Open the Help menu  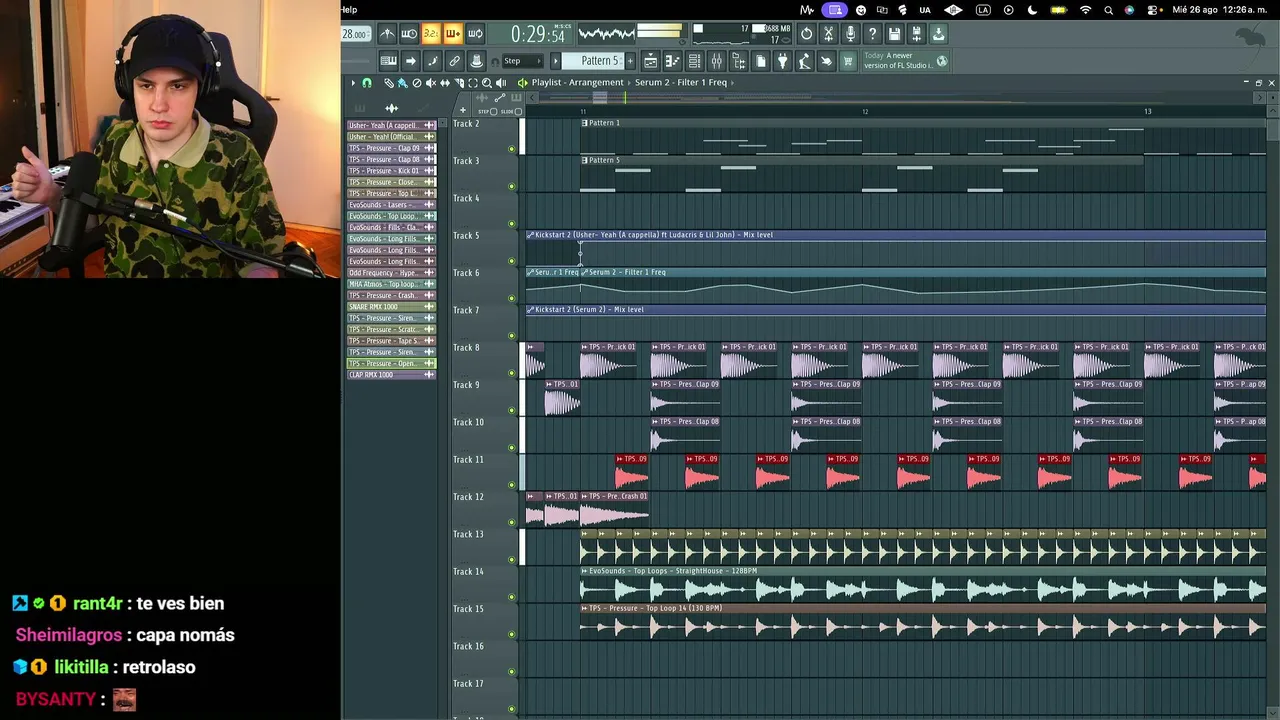tap(349, 10)
